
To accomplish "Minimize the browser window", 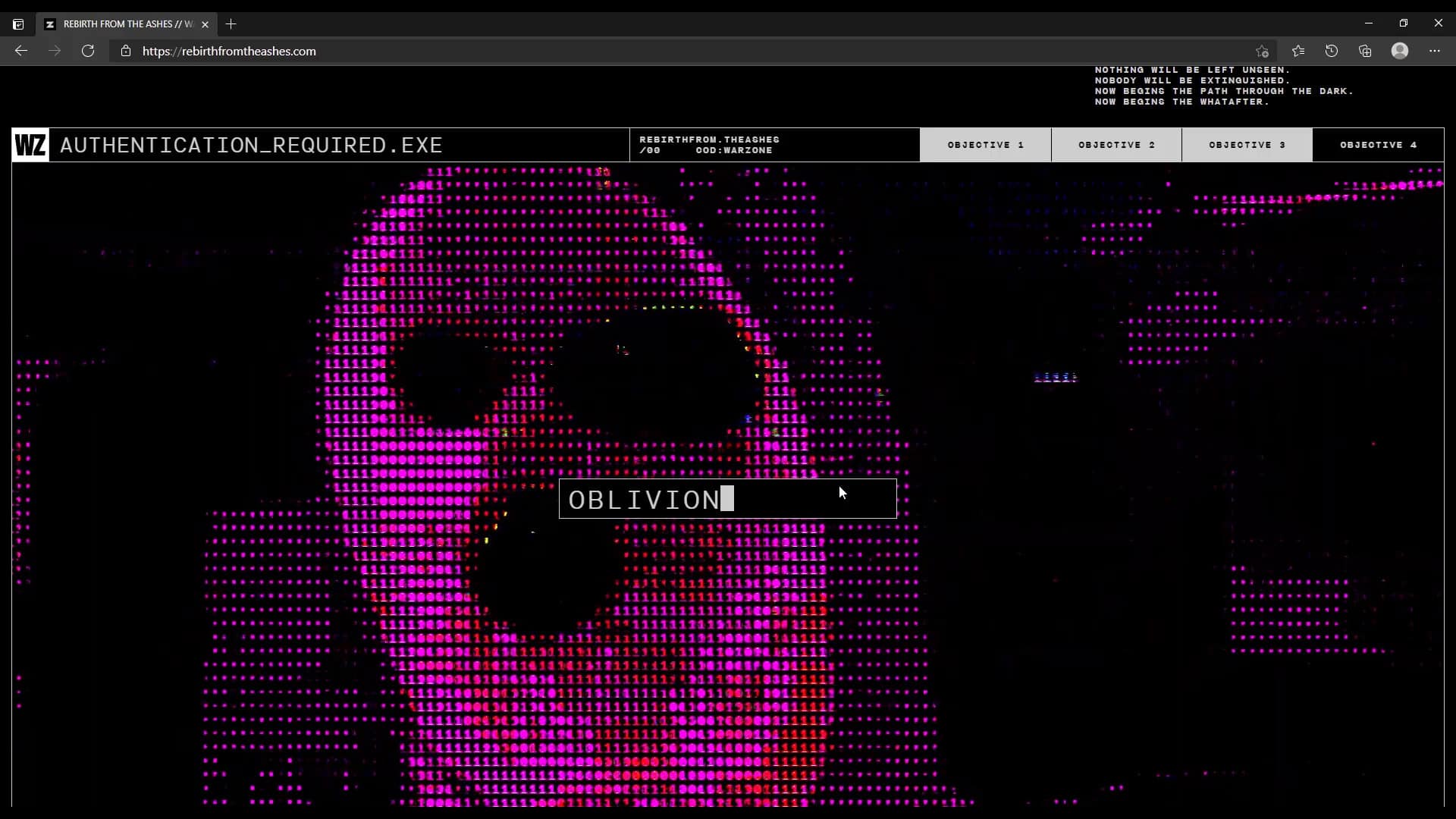I will [1369, 24].
